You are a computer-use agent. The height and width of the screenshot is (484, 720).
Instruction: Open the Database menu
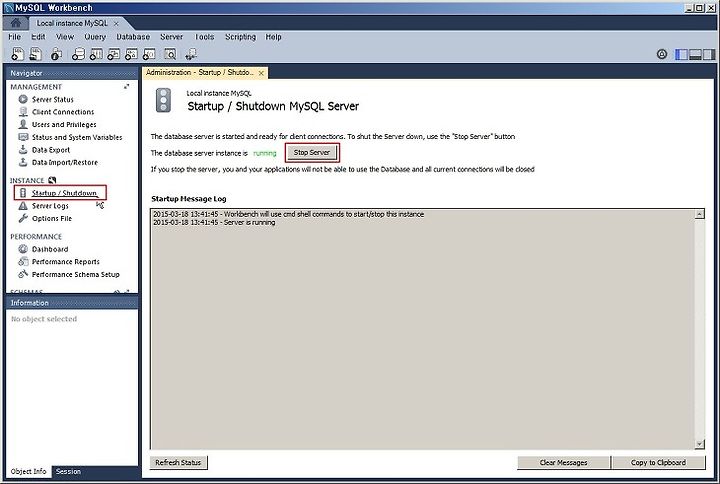[x=133, y=37]
